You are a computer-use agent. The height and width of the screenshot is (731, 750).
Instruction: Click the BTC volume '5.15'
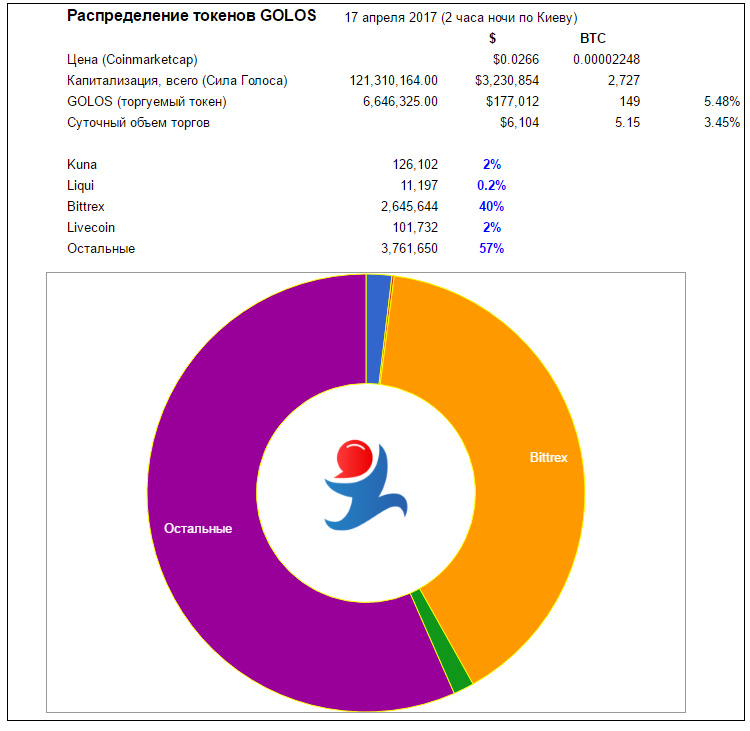click(x=627, y=122)
